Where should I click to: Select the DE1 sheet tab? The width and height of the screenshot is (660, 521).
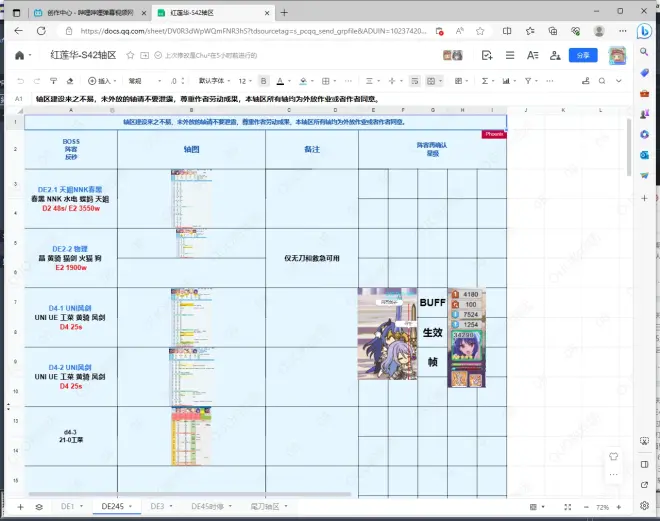click(68, 507)
